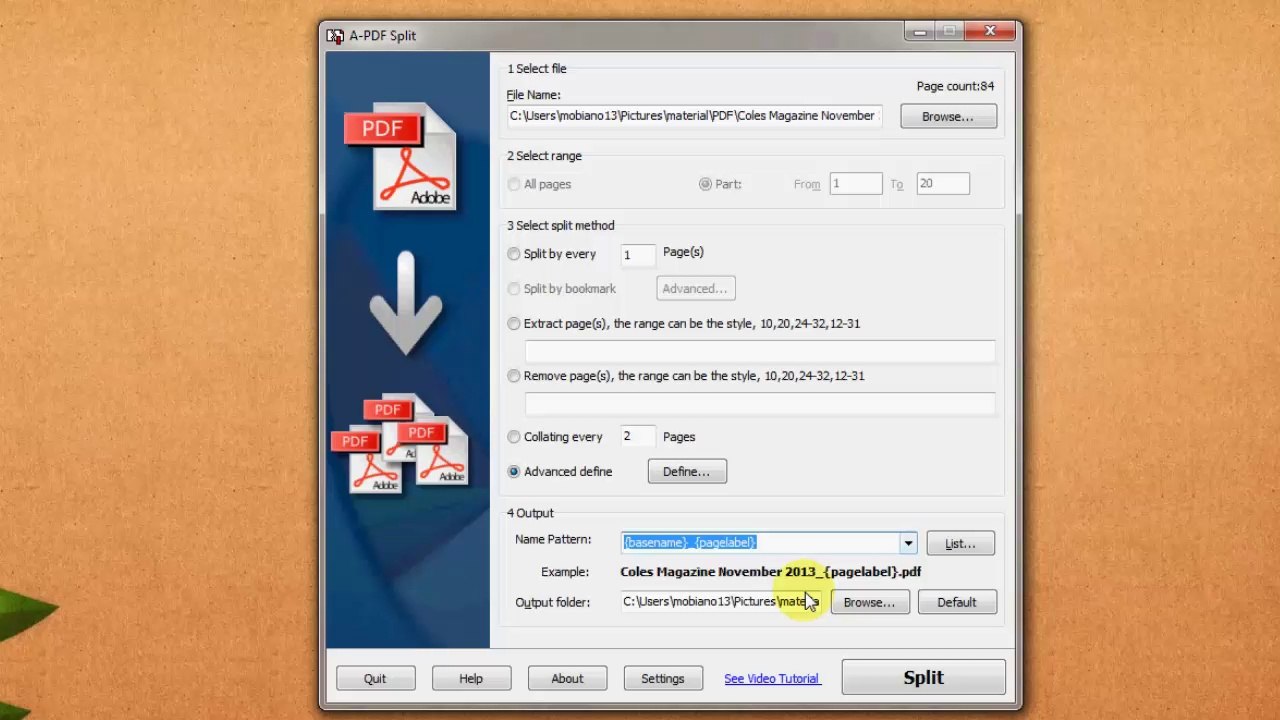The image size is (1280, 720).
Task: Click the Extract pages range input field
Action: (760, 351)
